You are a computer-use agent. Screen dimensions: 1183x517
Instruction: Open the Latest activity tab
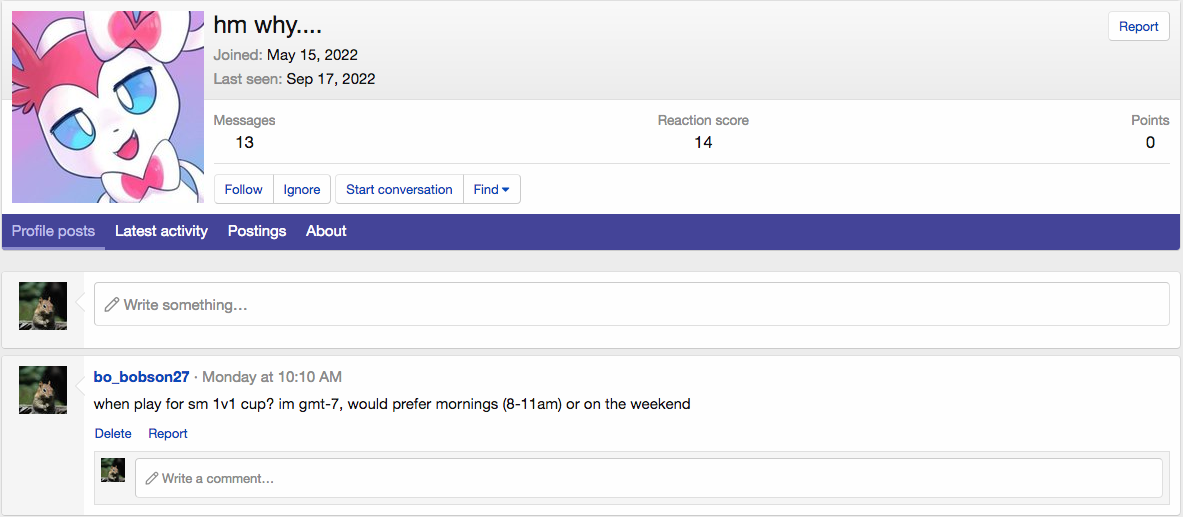coord(161,231)
